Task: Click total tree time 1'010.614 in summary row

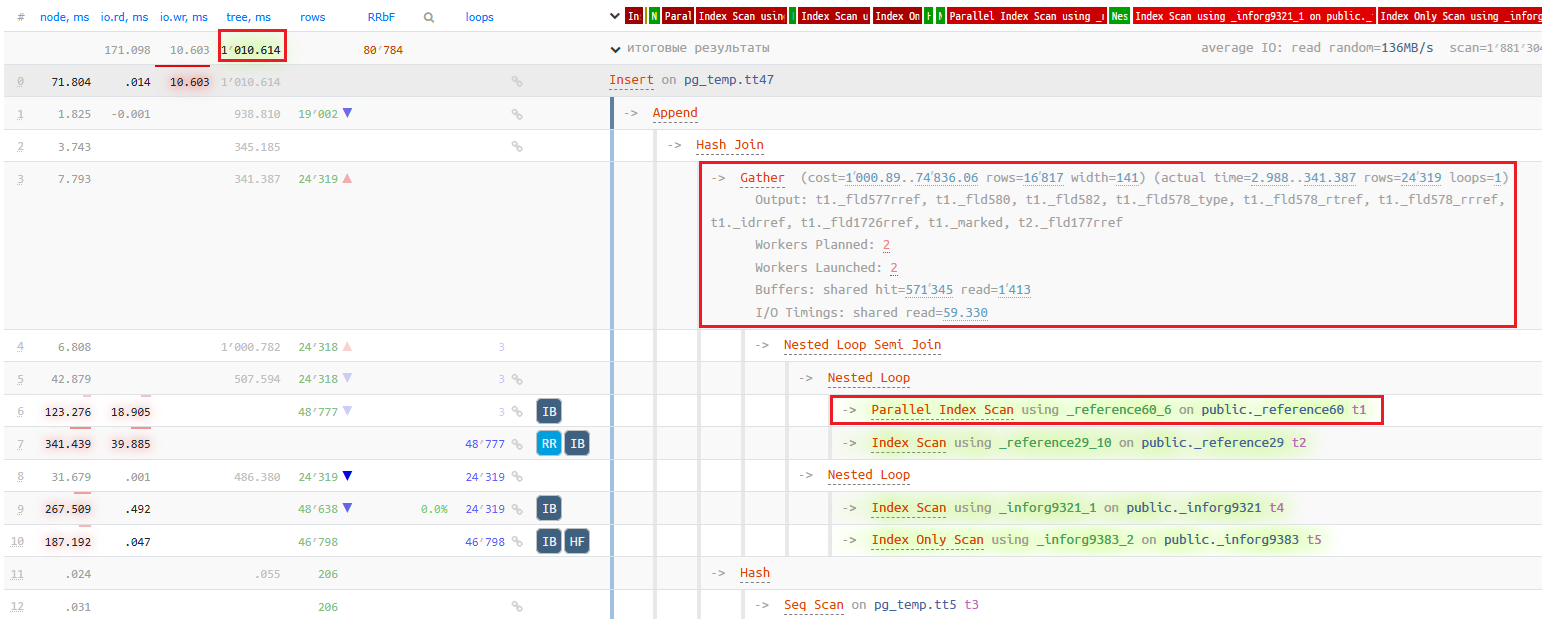Action: [252, 50]
